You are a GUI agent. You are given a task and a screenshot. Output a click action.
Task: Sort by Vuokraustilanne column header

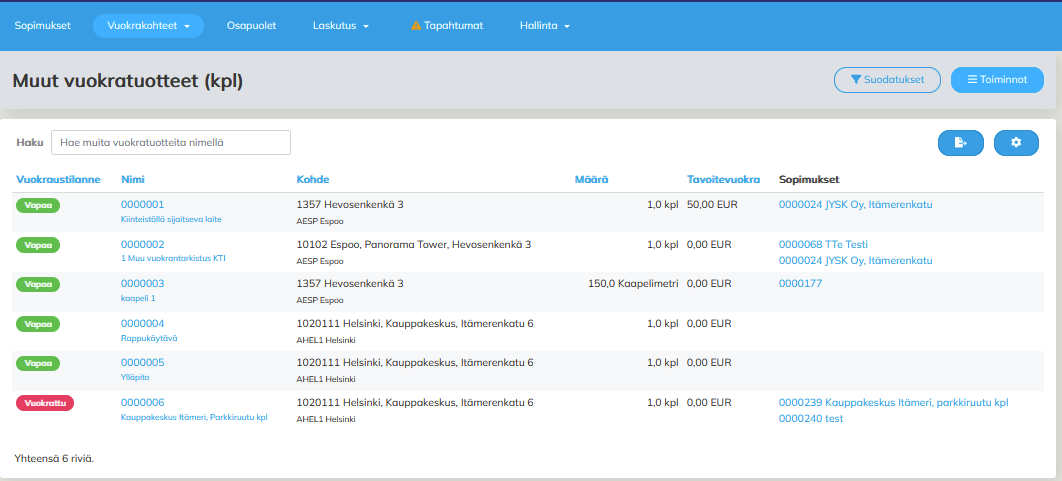pyautogui.click(x=57, y=180)
